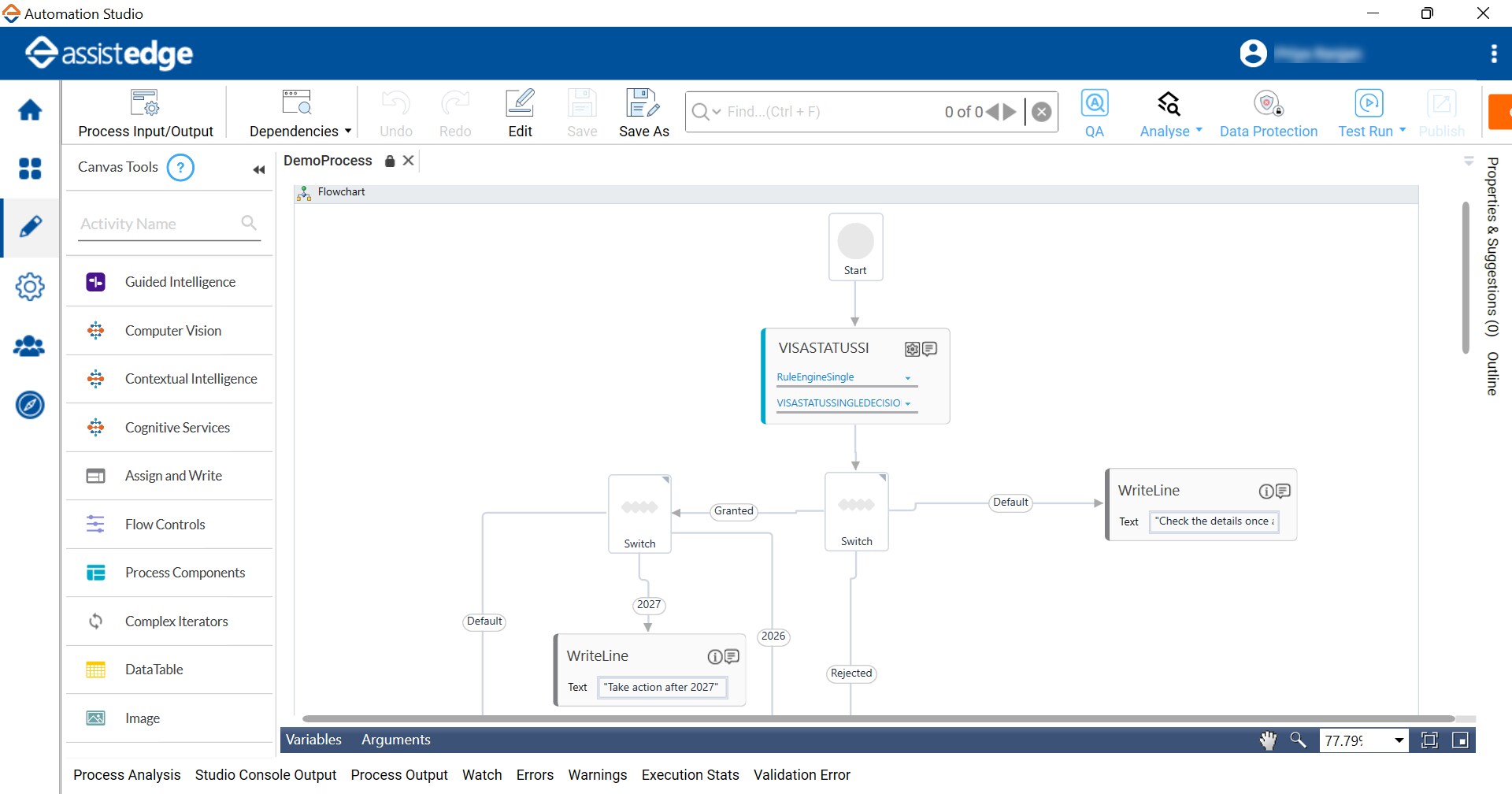This screenshot has height=794, width=1512.
Task: Open the Execution Stats tab
Action: pyautogui.click(x=689, y=775)
